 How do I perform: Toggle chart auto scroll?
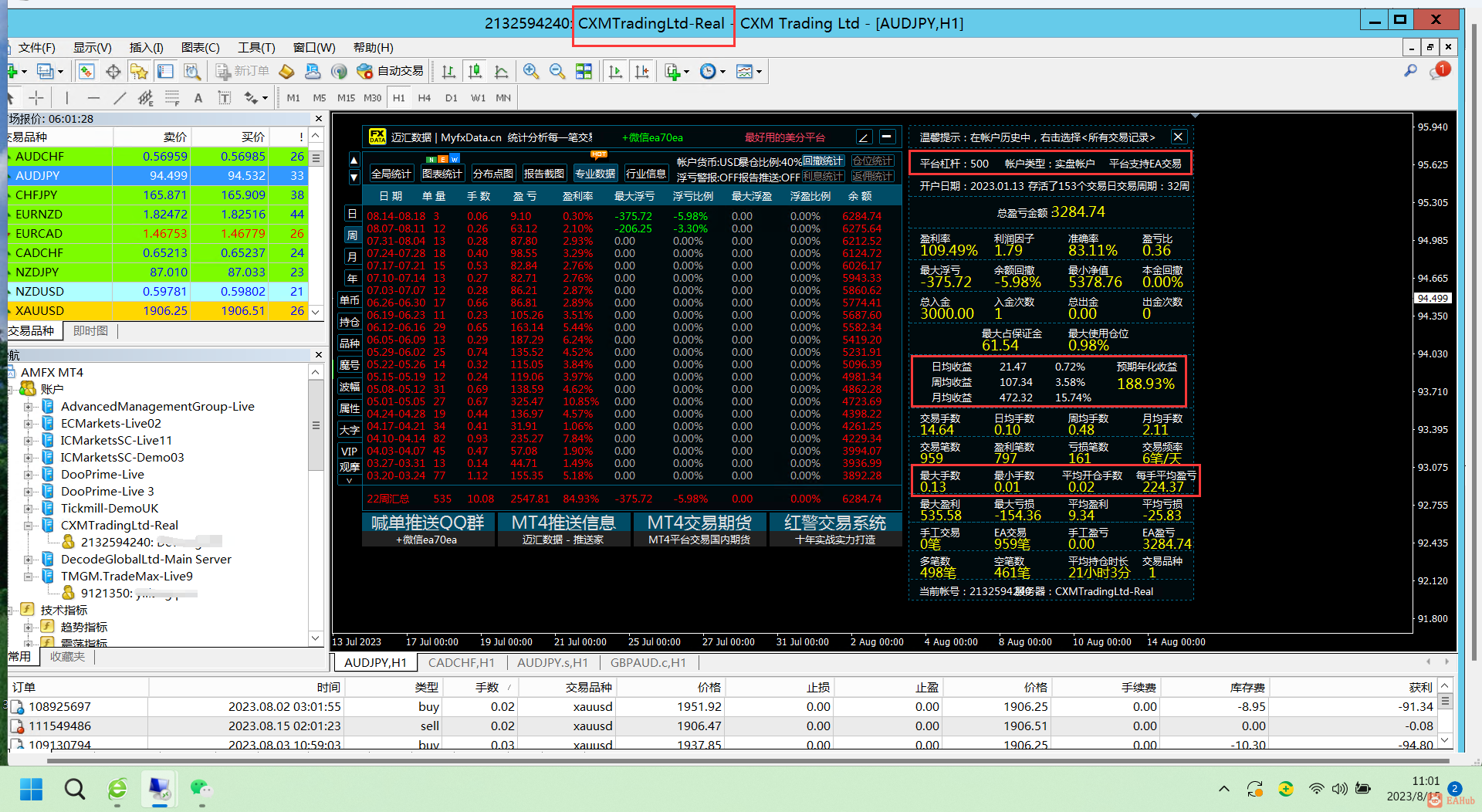pyautogui.click(x=615, y=72)
